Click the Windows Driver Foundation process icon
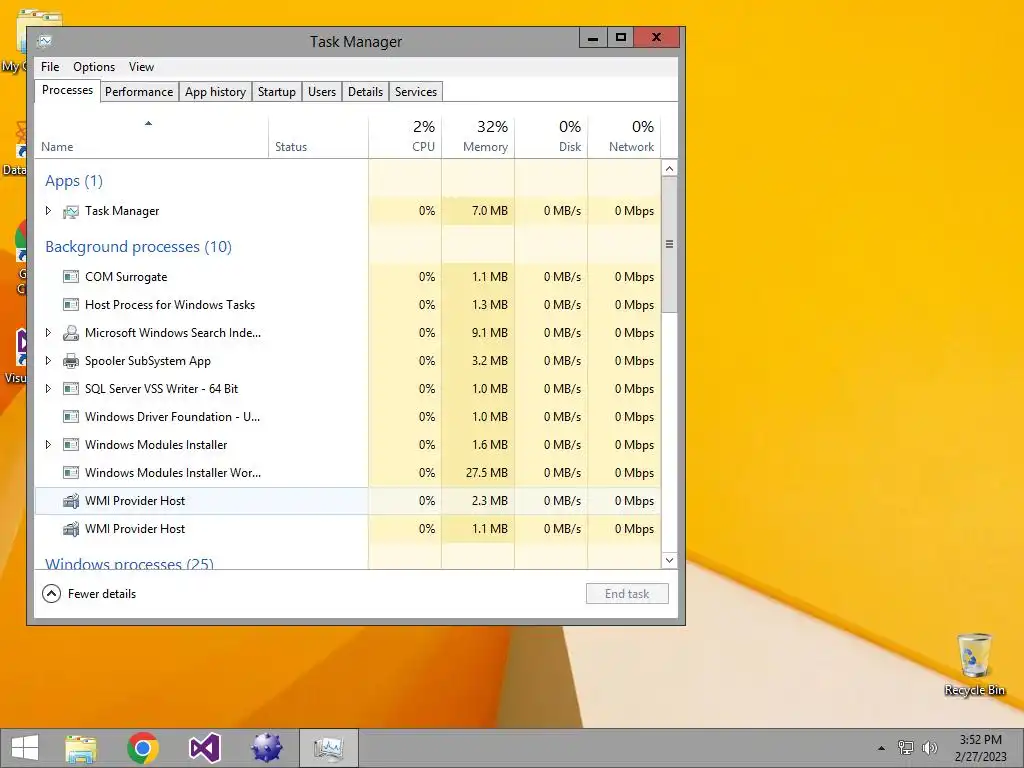 tap(71, 417)
